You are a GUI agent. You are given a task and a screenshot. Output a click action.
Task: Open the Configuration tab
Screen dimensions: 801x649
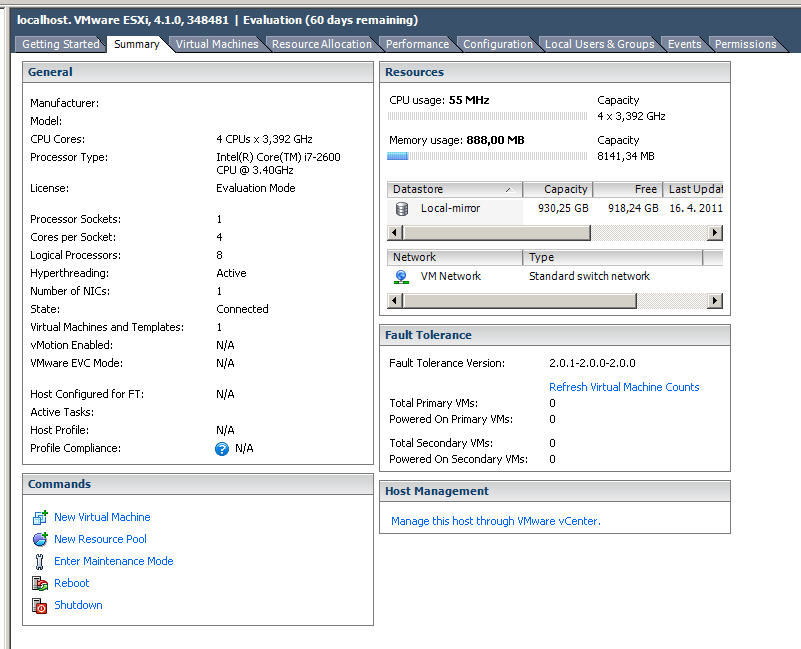click(x=497, y=44)
